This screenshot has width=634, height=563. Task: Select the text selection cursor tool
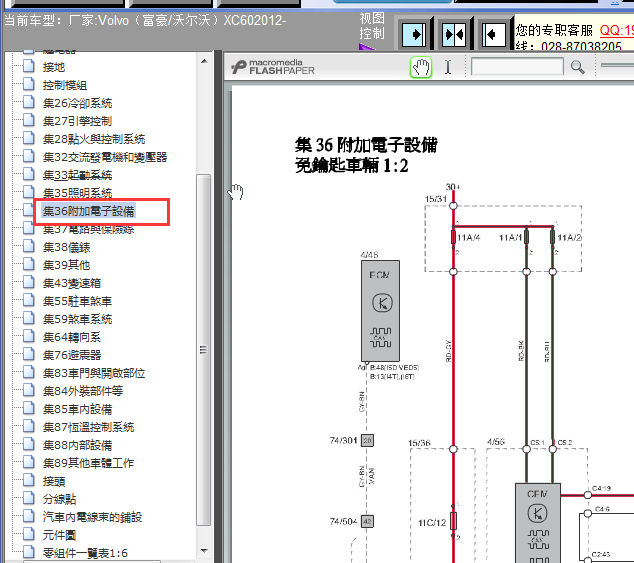[x=448, y=67]
